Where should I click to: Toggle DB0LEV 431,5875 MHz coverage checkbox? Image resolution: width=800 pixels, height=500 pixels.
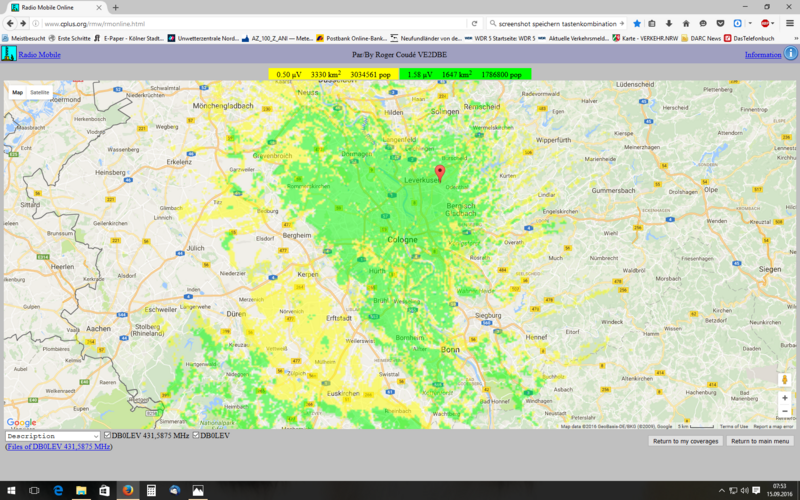107,435
